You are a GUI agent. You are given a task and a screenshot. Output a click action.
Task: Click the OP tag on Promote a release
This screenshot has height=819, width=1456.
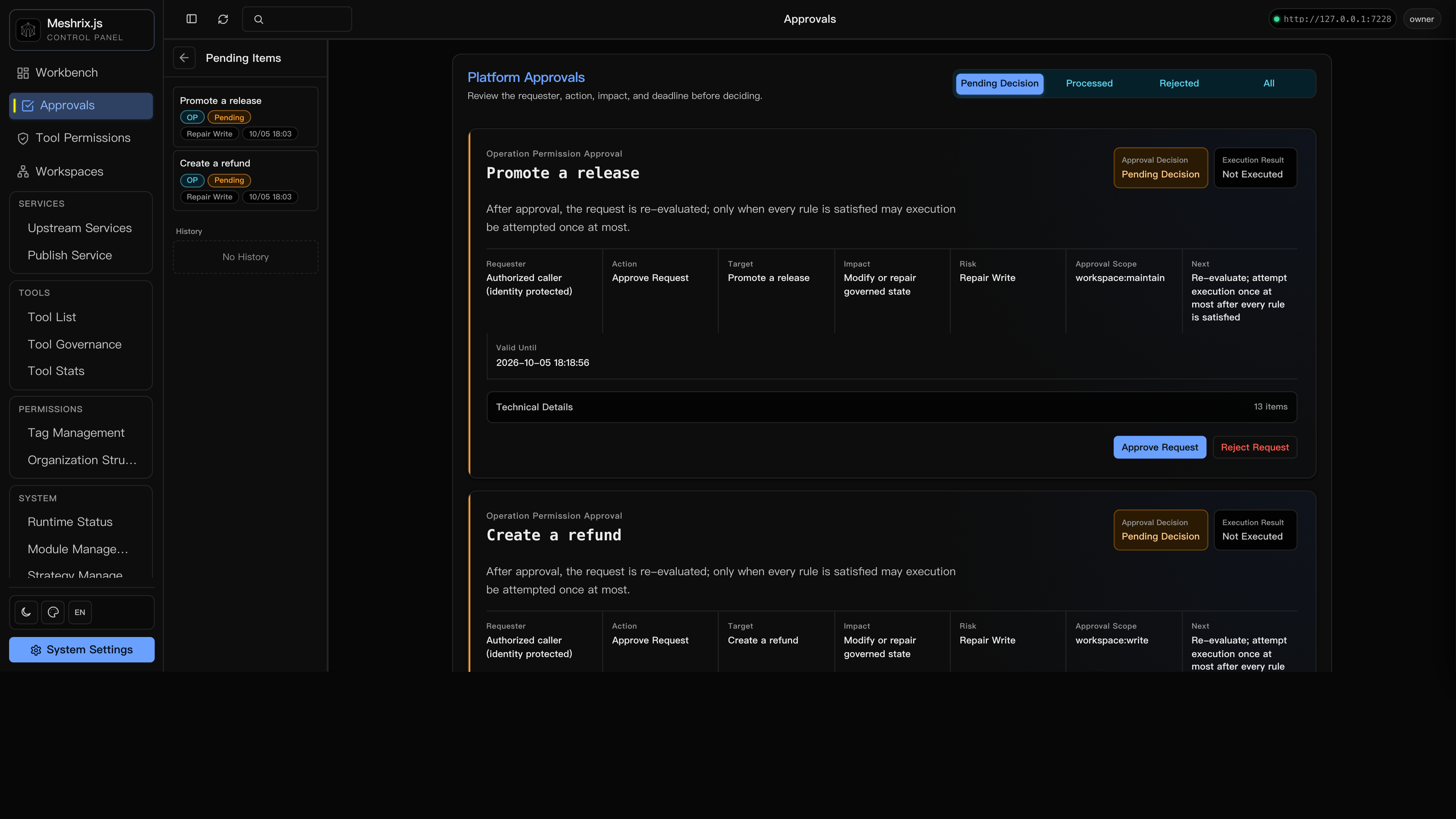point(192,118)
